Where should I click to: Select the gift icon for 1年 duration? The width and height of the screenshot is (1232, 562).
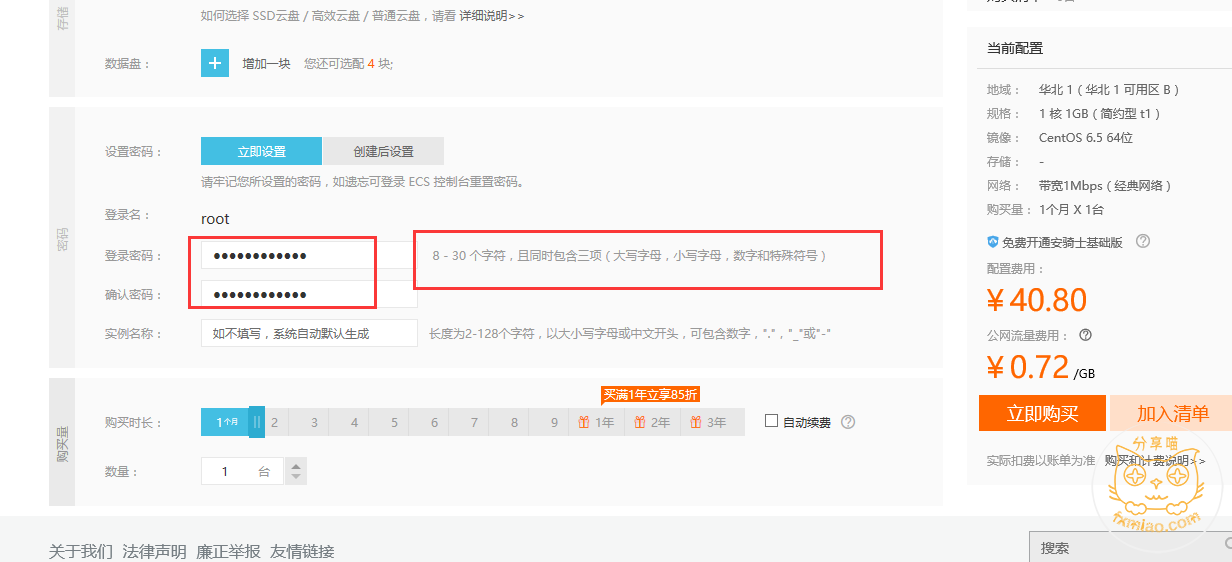point(584,422)
